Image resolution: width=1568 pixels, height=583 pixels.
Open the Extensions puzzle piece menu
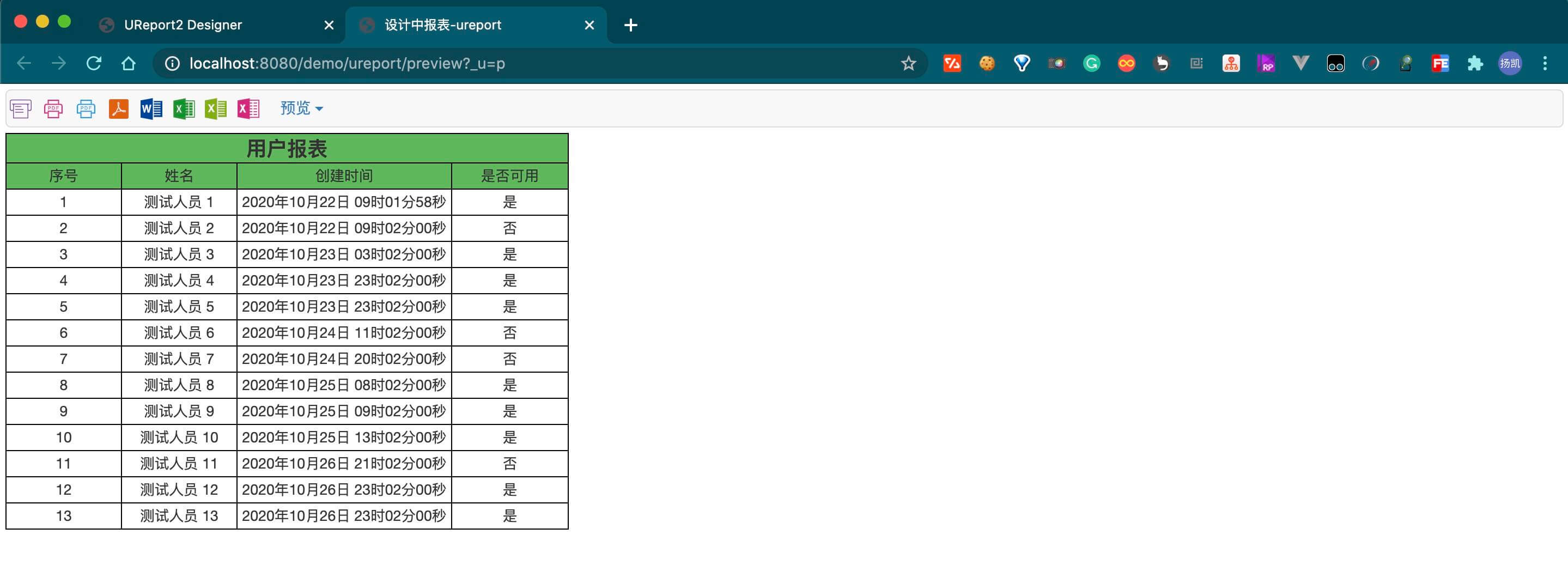tap(1475, 63)
